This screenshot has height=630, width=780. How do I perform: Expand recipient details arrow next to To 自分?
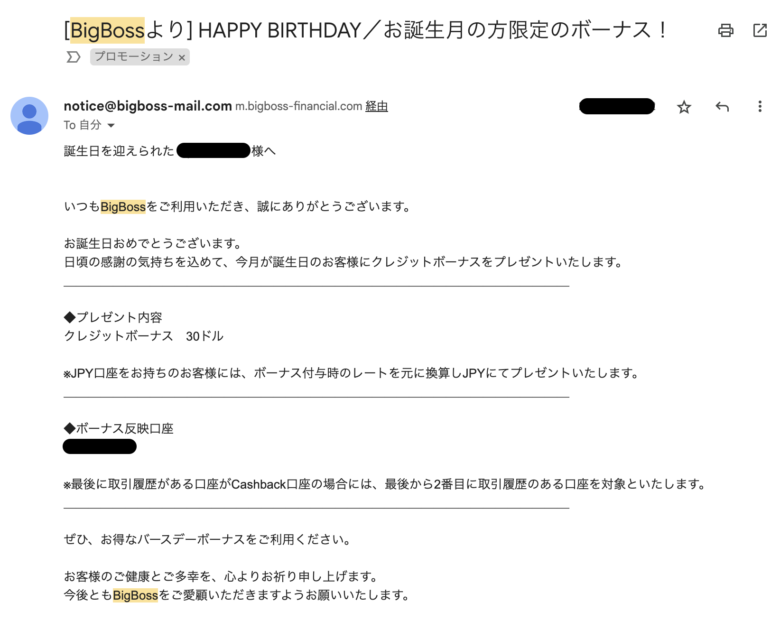point(111,125)
